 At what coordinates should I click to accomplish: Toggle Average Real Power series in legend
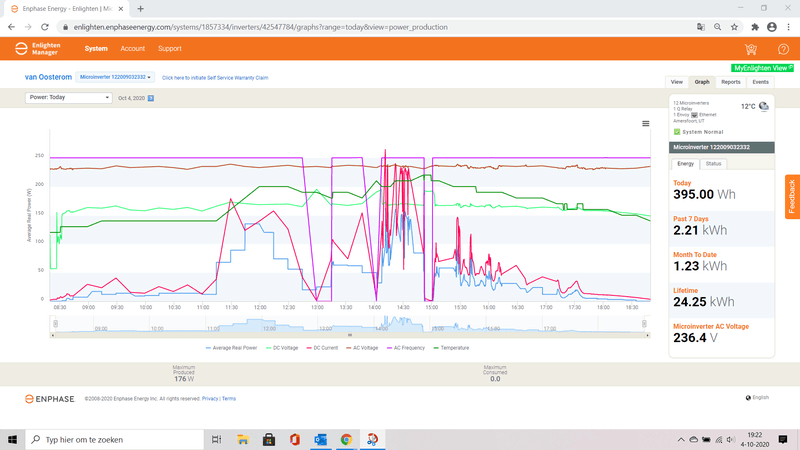click(x=231, y=348)
